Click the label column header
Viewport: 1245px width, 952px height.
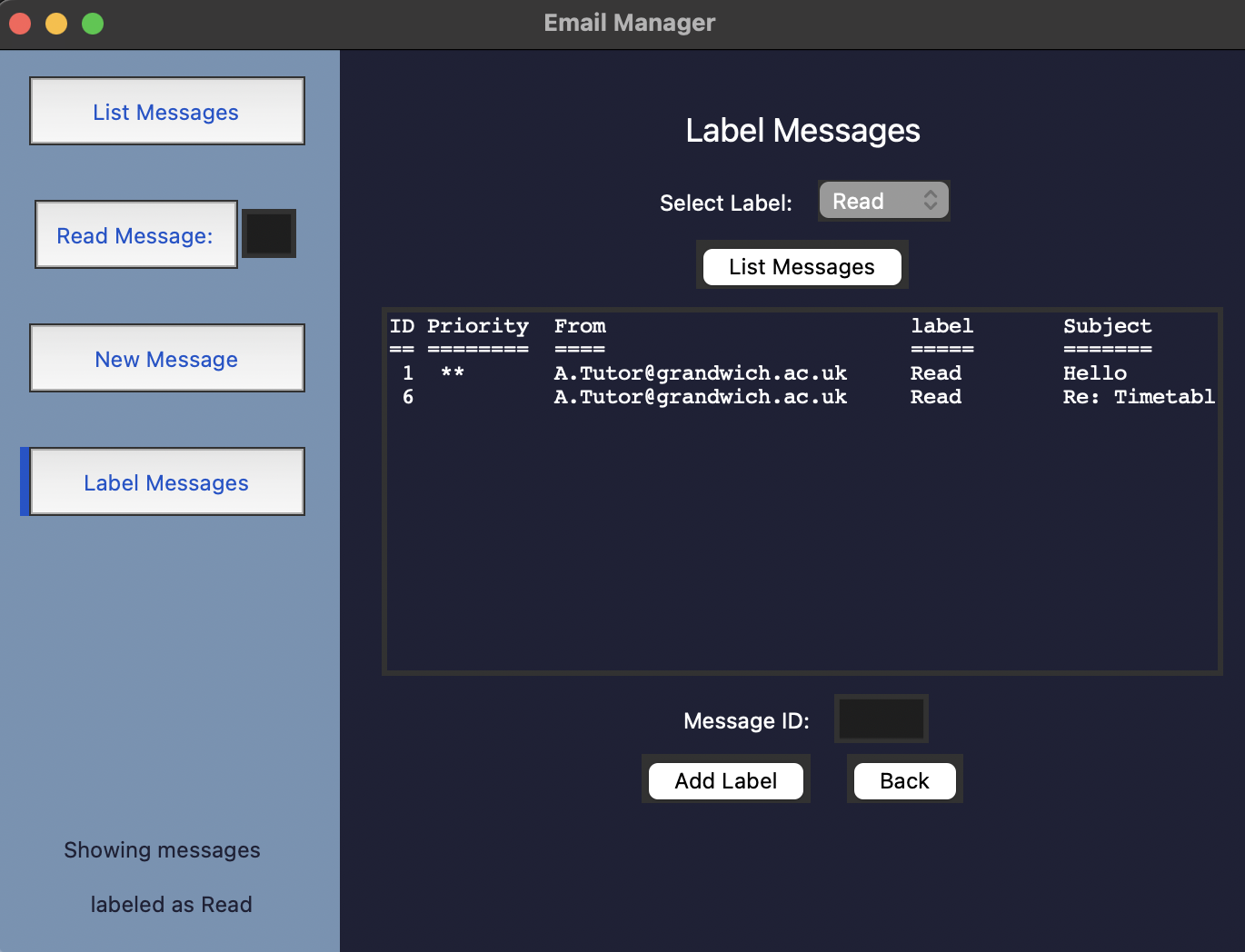click(941, 326)
